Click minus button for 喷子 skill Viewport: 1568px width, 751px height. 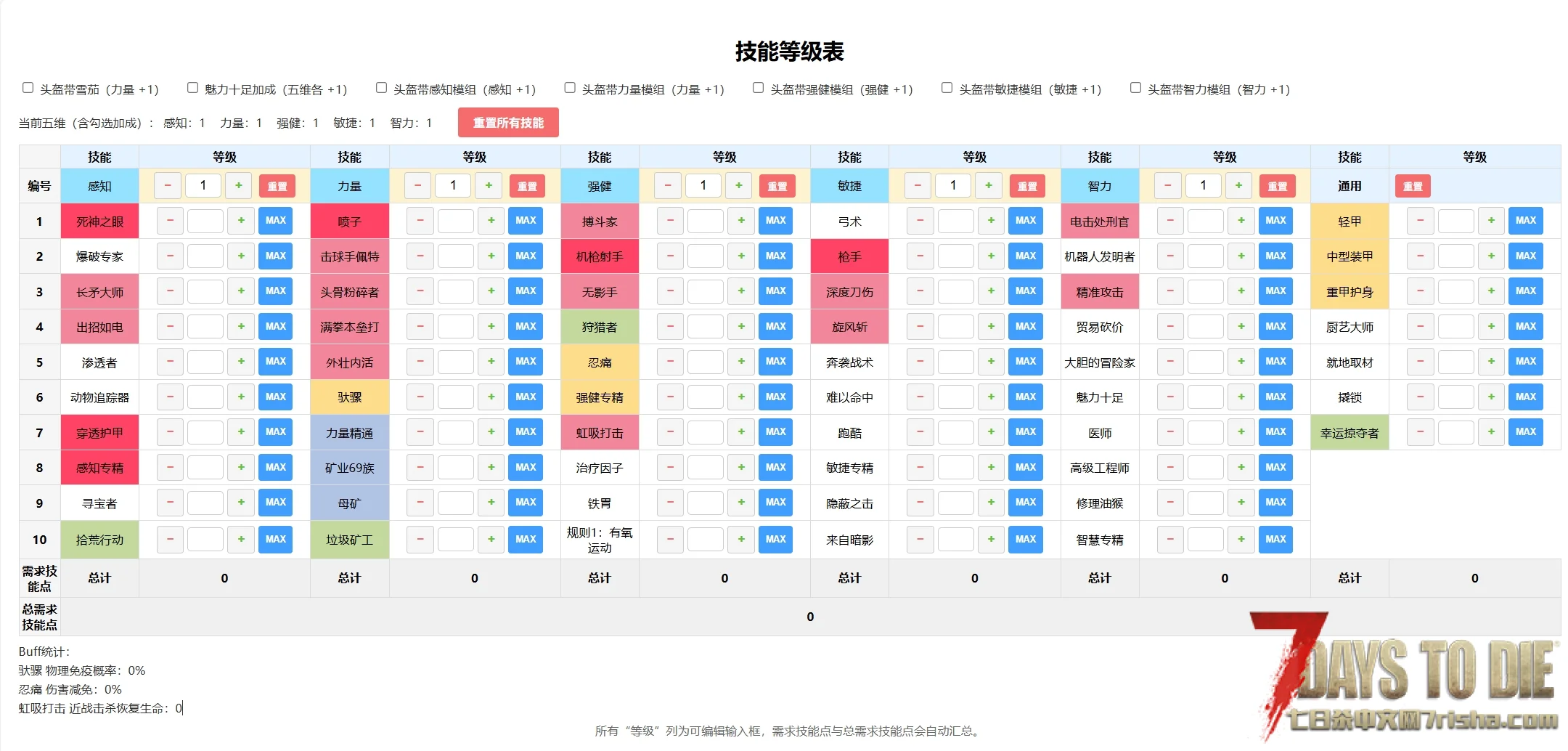pos(420,221)
